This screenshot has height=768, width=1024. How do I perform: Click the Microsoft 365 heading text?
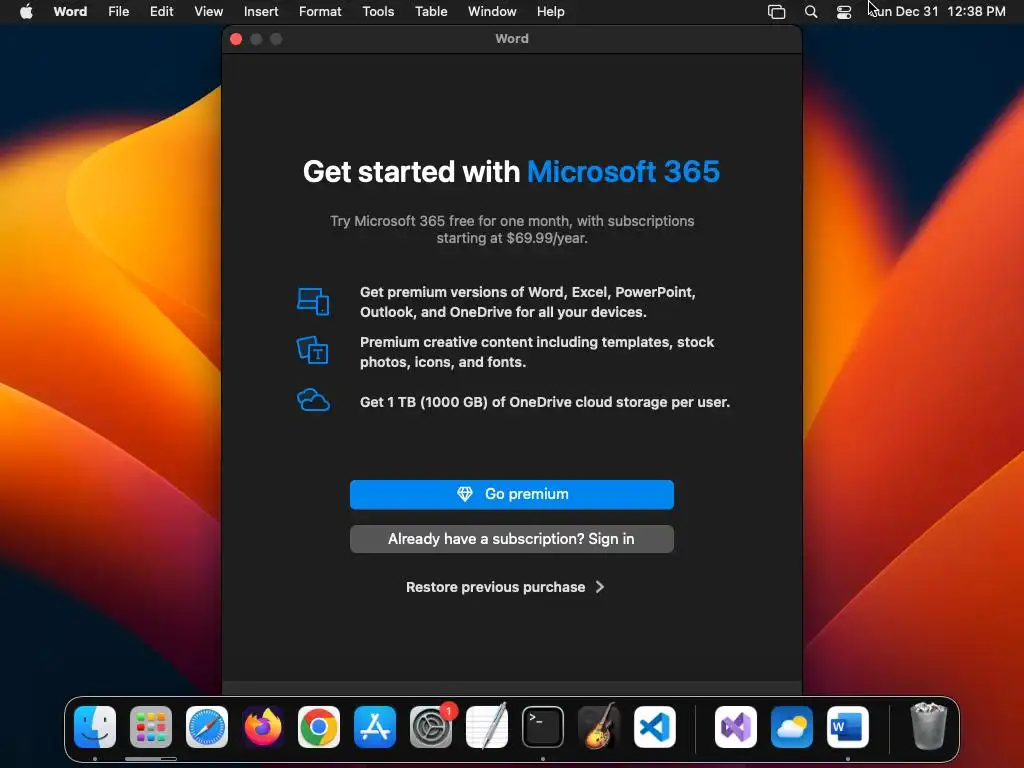[x=623, y=172]
